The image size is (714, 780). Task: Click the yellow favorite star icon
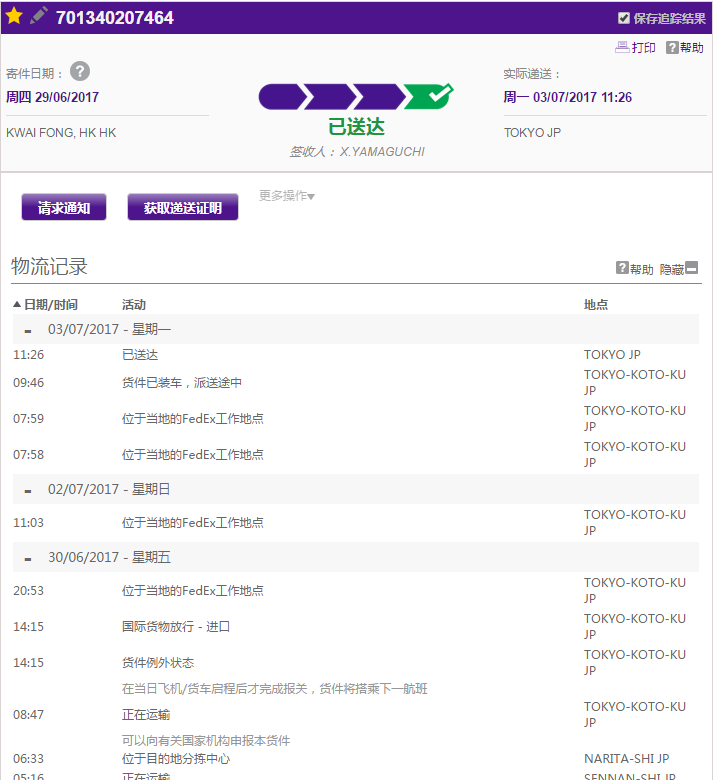coord(14,16)
